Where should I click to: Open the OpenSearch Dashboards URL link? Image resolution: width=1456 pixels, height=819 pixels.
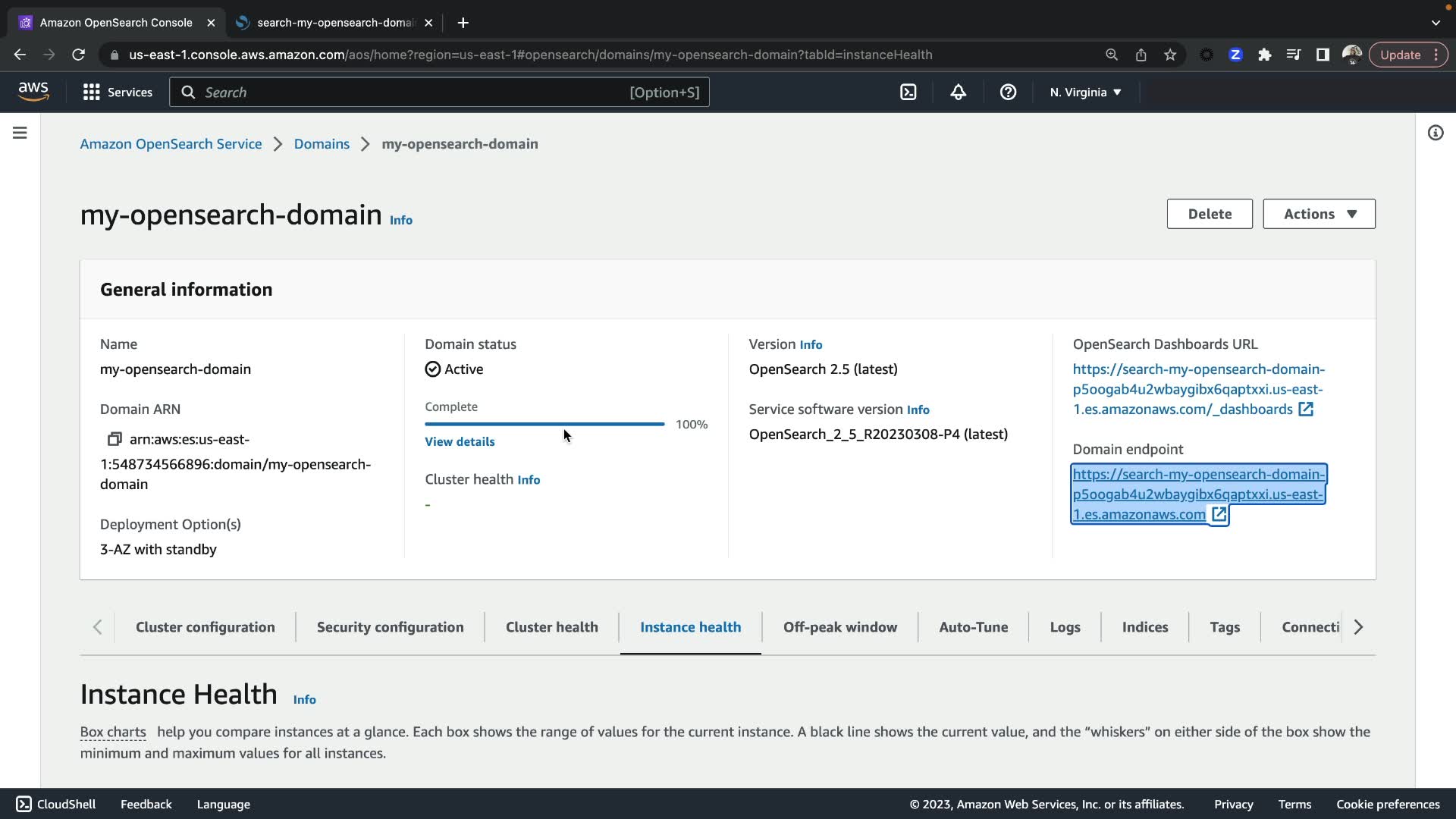[x=1197, y=389]
